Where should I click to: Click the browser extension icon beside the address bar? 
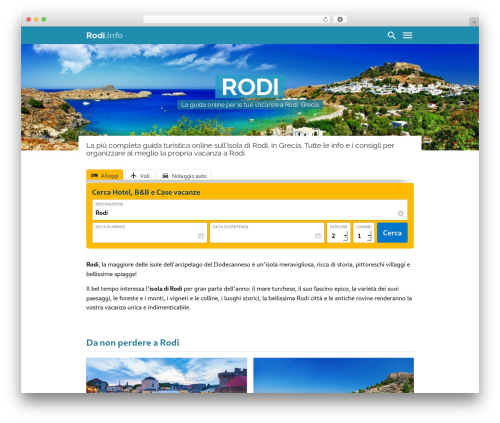point(340,19)
